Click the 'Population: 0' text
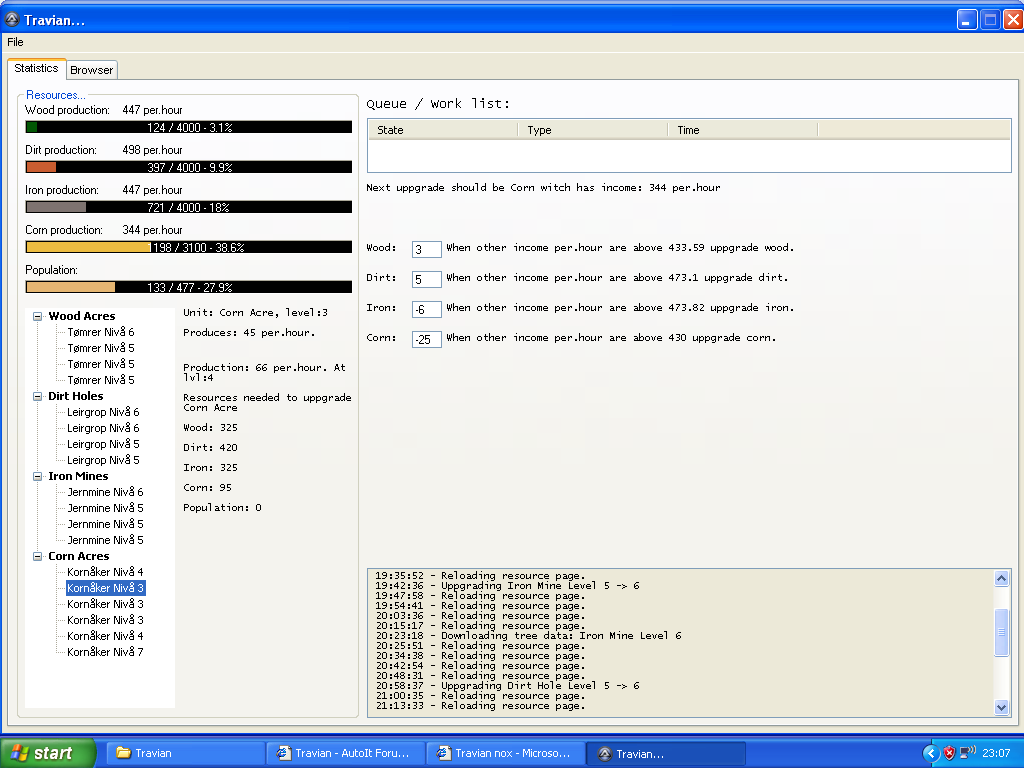Screen dimensions: 1024x768 (x=222, y=508)
